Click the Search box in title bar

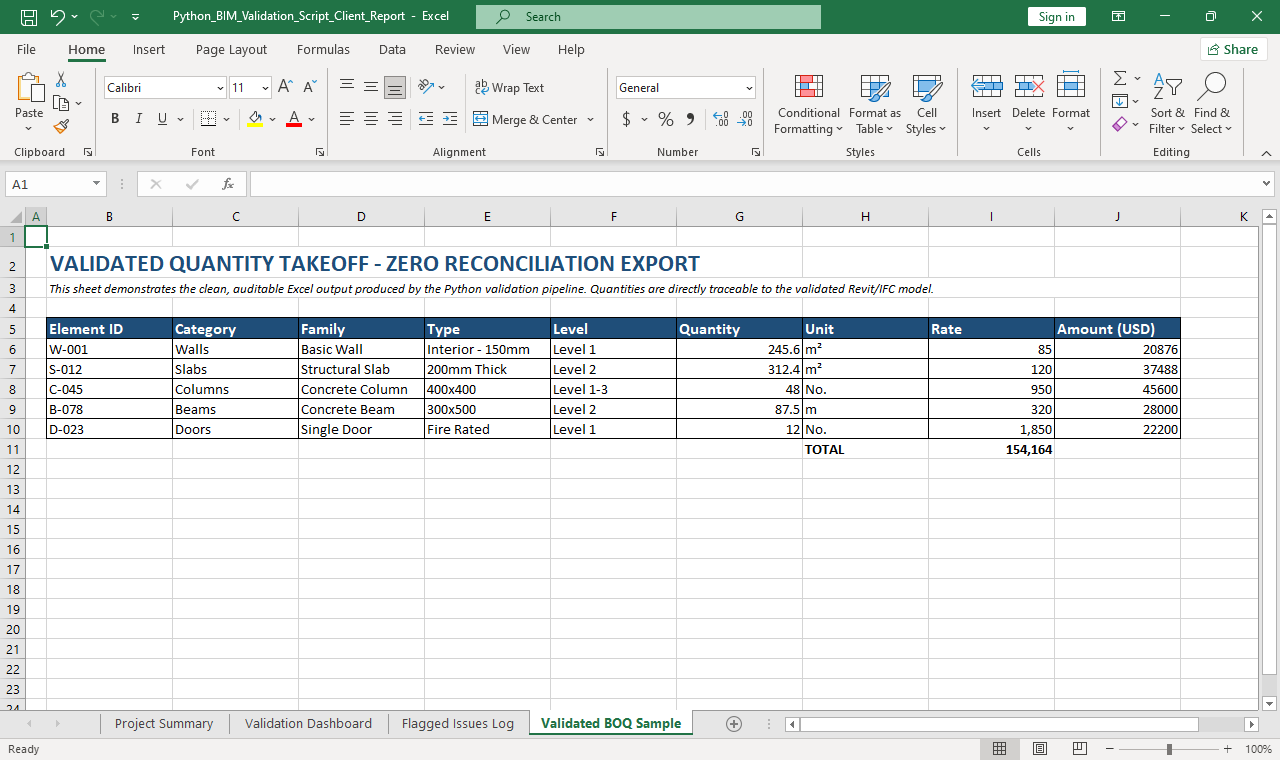[648, 17]
